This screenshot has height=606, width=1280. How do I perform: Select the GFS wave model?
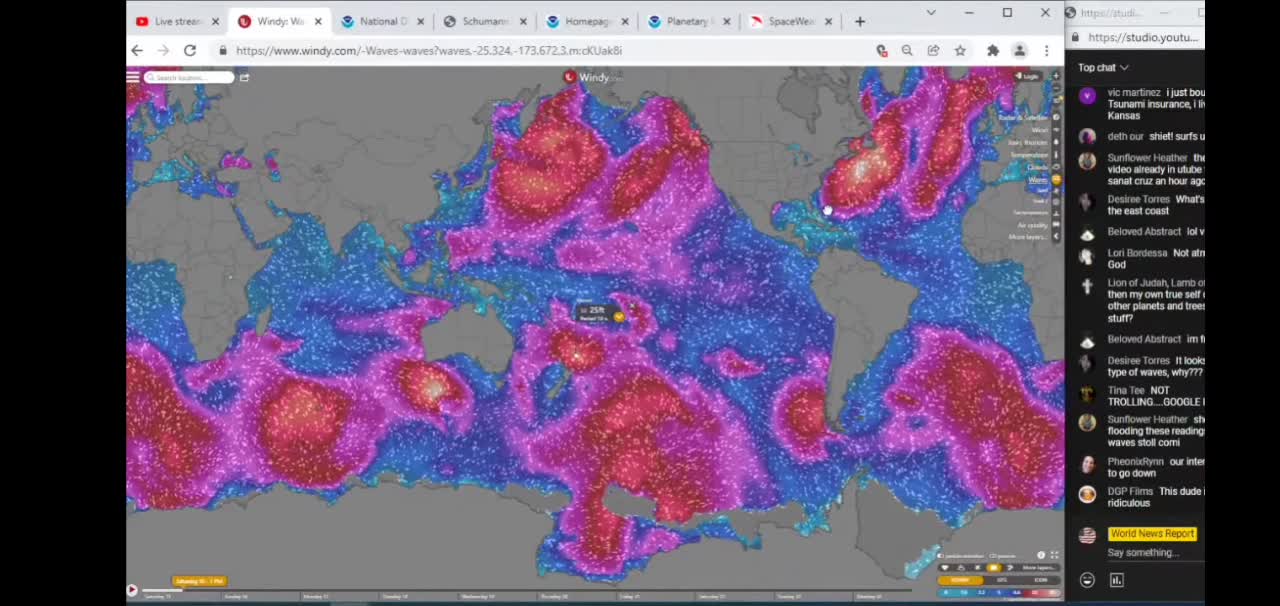[x=1002, y=580]
